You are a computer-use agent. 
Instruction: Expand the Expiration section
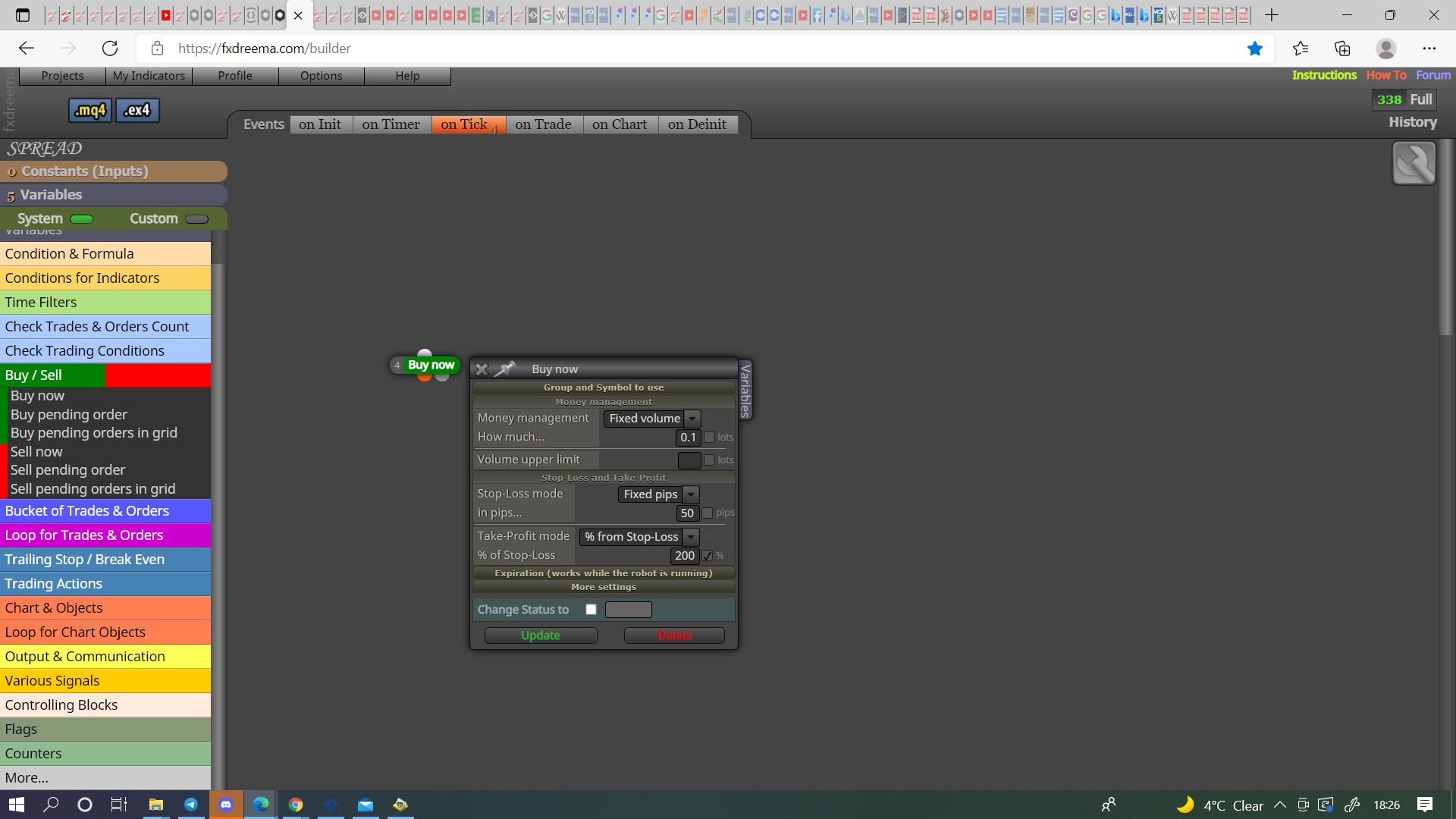[604, 573]
